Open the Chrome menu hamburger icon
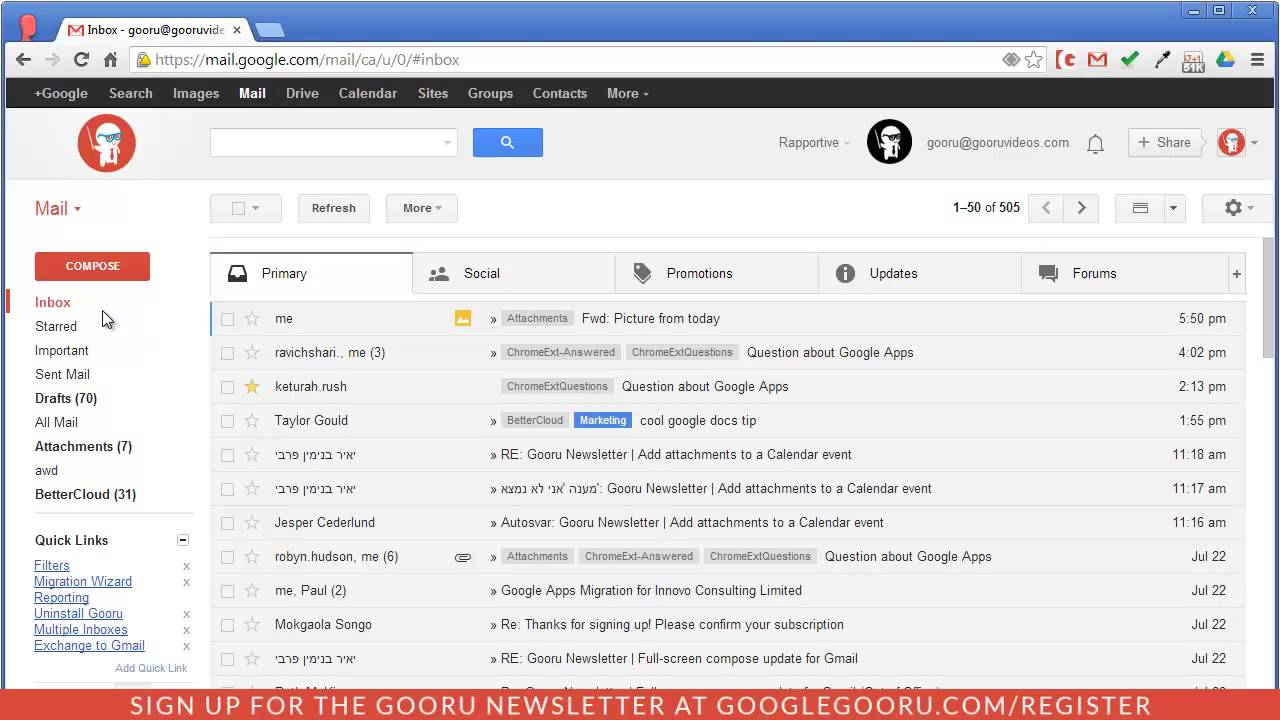Screen dimensions: 1280x720 tap(1257, 60)
